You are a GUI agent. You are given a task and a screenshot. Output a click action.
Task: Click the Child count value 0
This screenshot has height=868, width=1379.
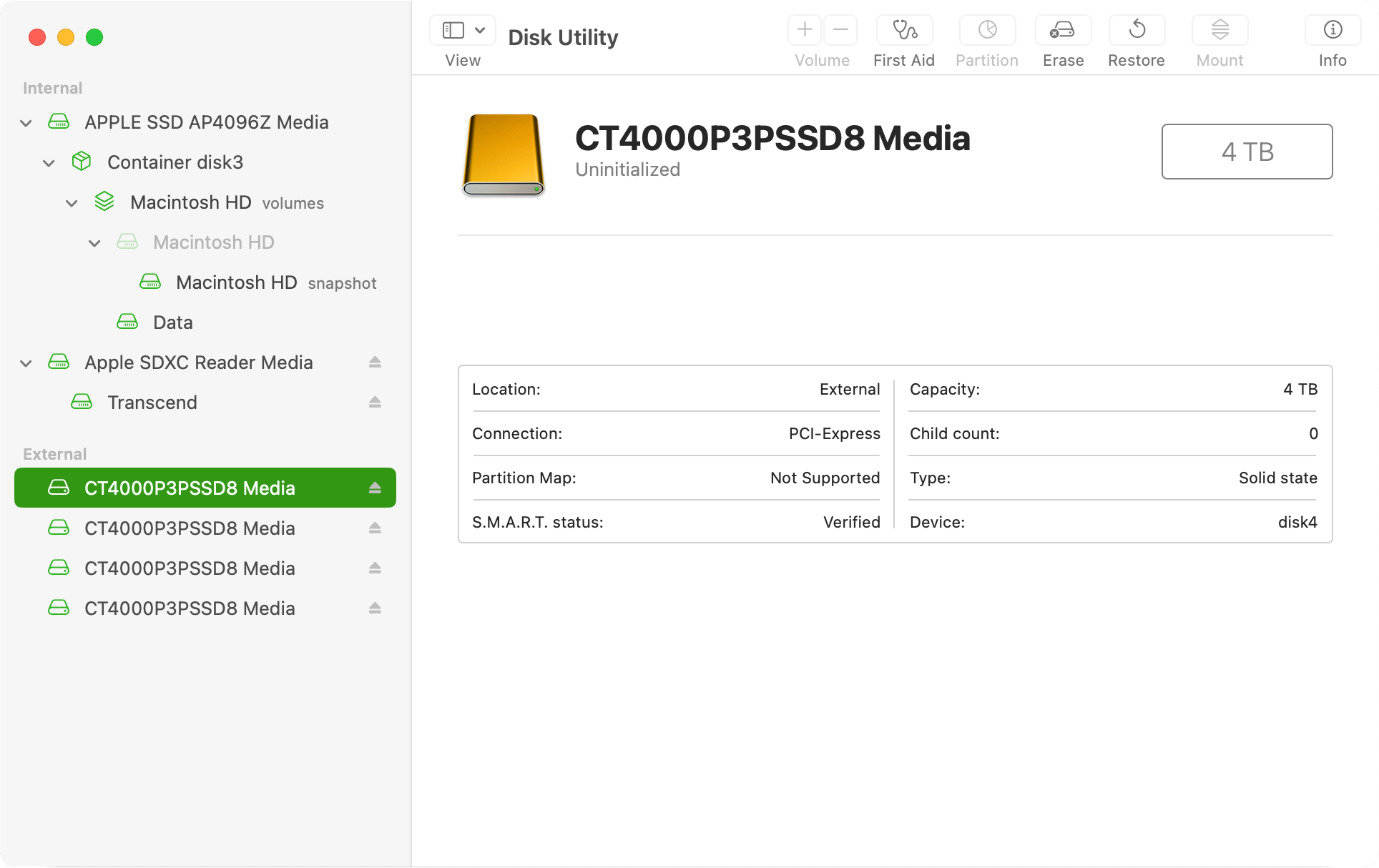pyautogui.click(x=1313, y=433)
